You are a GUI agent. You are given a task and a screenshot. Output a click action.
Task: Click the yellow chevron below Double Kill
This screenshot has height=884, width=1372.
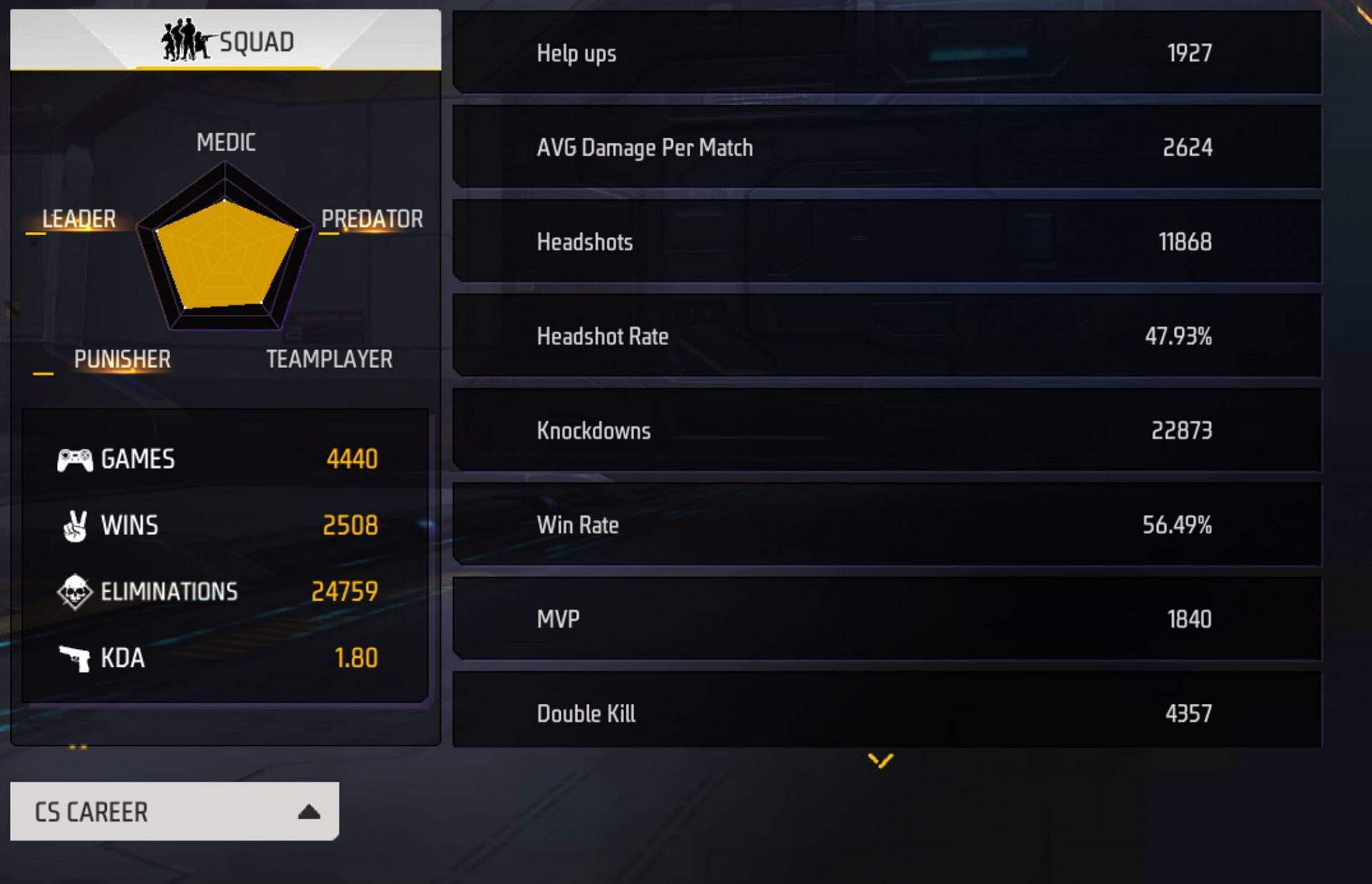[x=880, y=760]
